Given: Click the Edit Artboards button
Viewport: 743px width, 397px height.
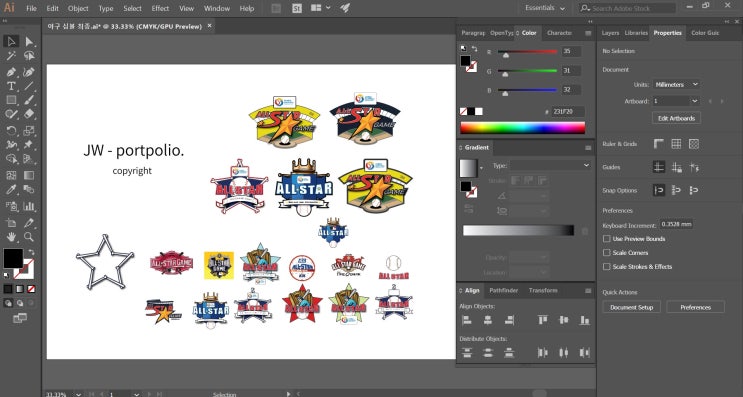Looking at the screenshot, I should click(x=676, y=118).
